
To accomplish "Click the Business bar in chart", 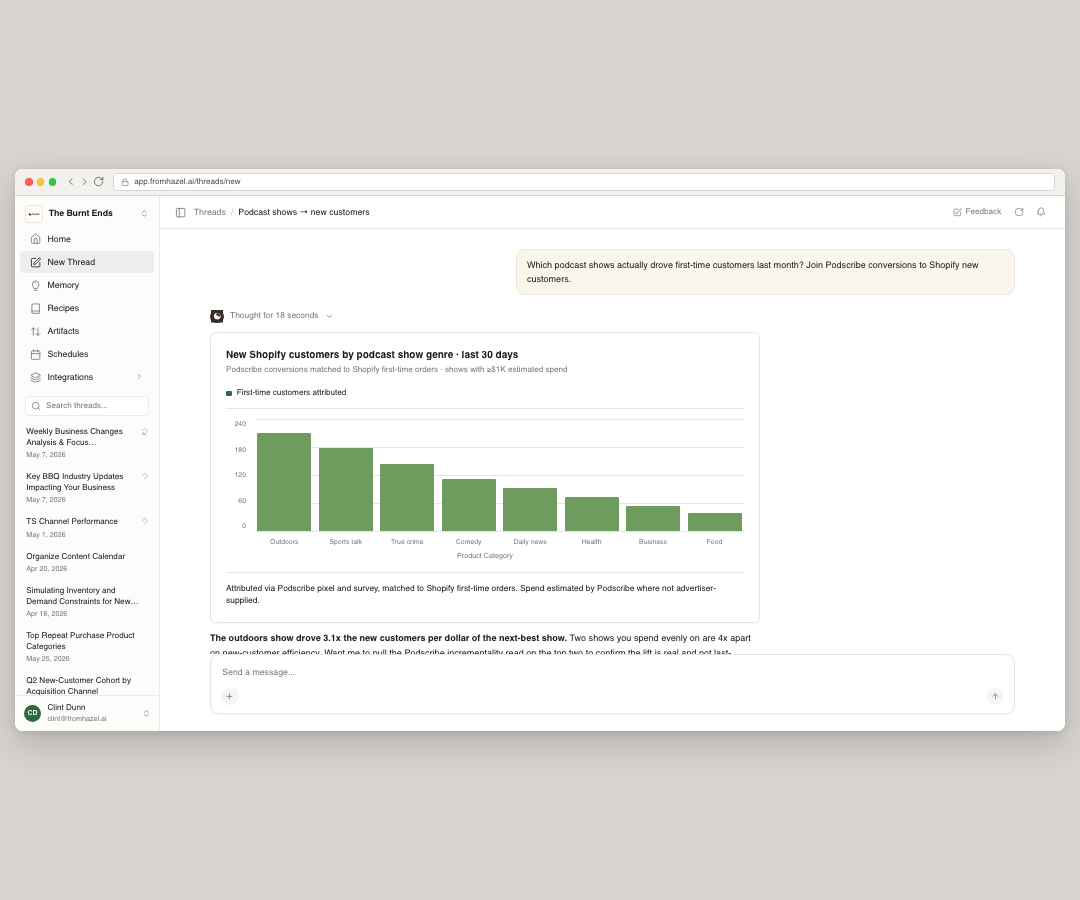I will coord(653,519).
